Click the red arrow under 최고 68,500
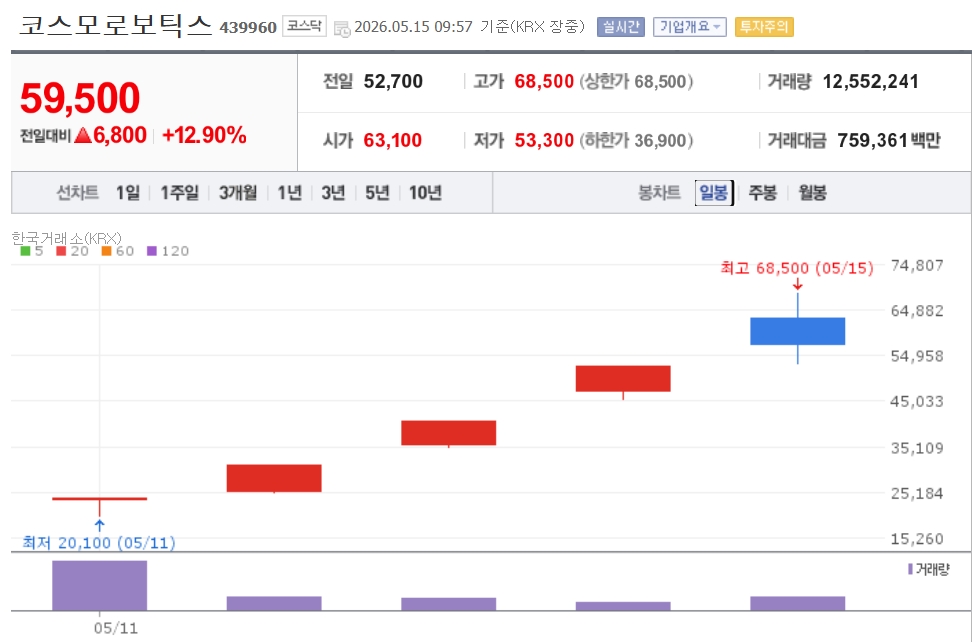This screenshot has height=642, width=972. (798, 284)
